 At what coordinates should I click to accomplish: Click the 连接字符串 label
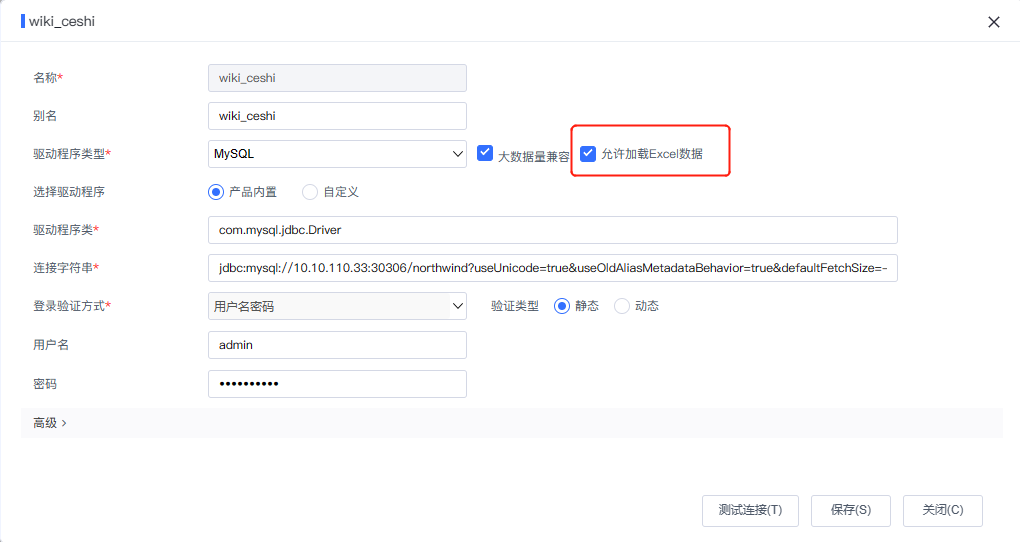66,268
